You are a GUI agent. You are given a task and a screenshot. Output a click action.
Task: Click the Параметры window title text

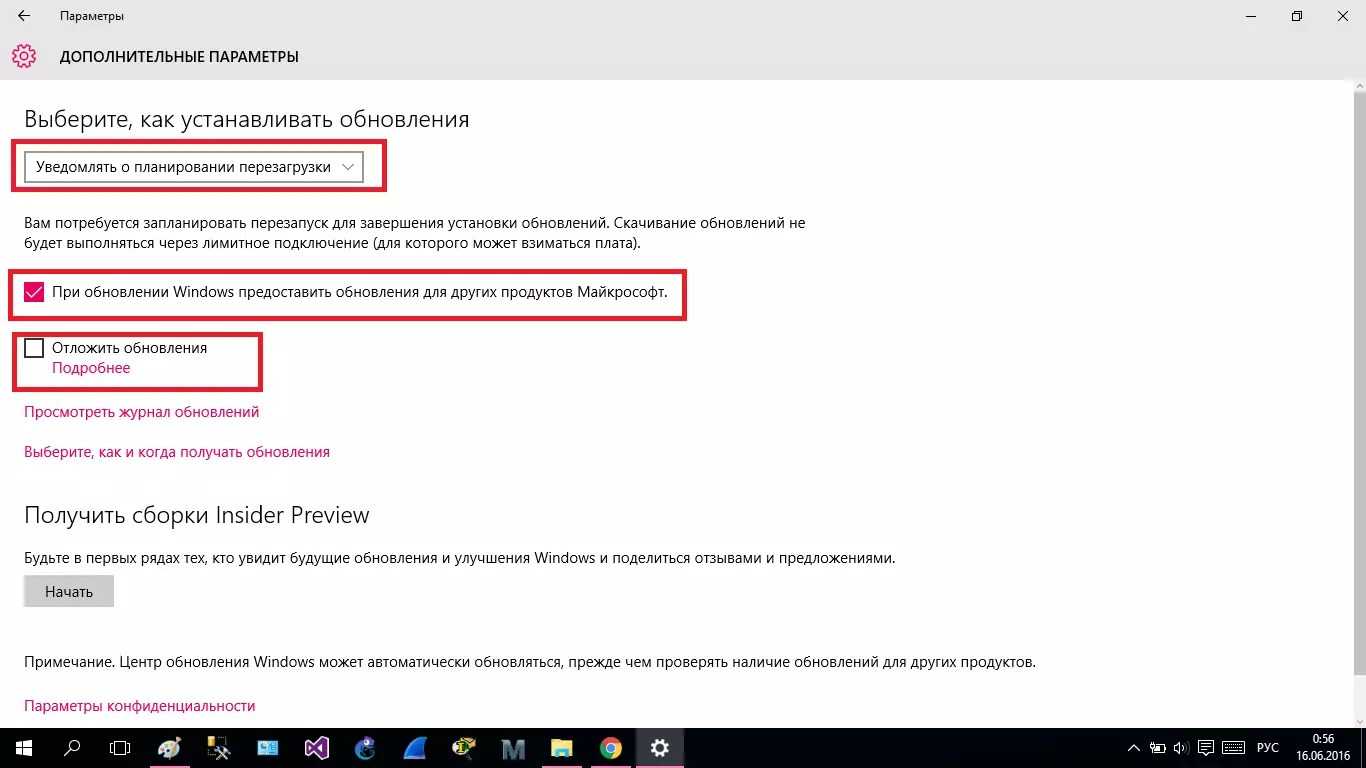point(92,16)
